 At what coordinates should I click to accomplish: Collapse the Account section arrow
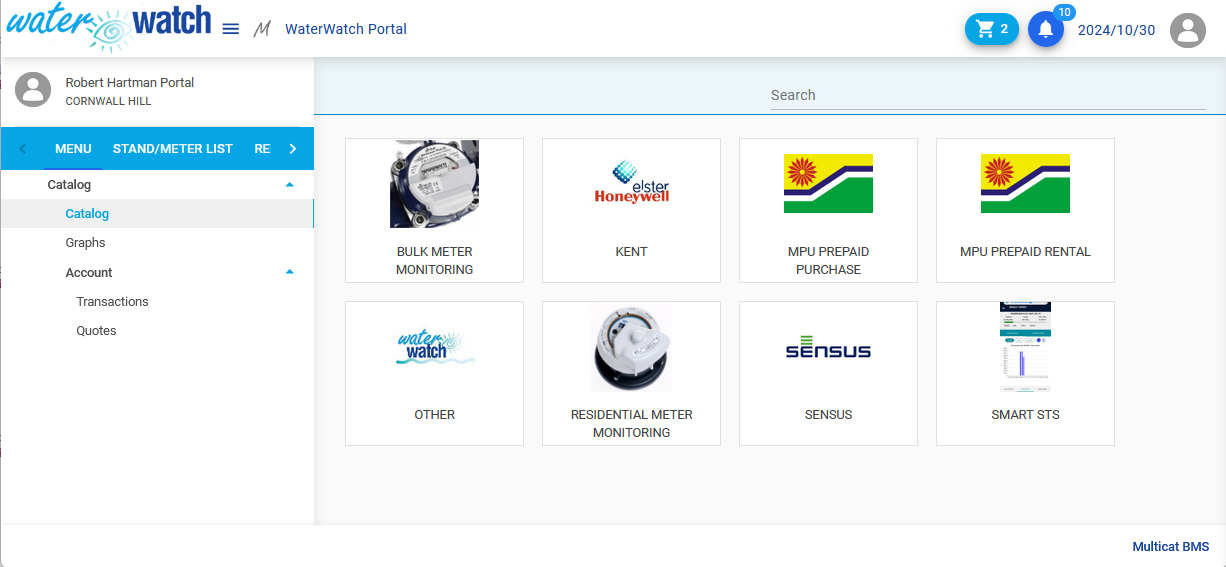coord(290,272)
